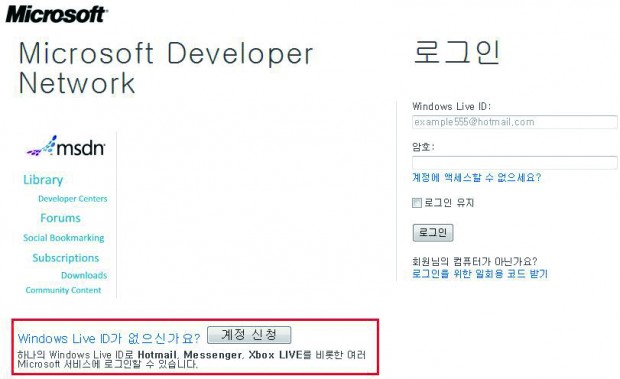Click the Windows Live ID input field

(514, 122)
